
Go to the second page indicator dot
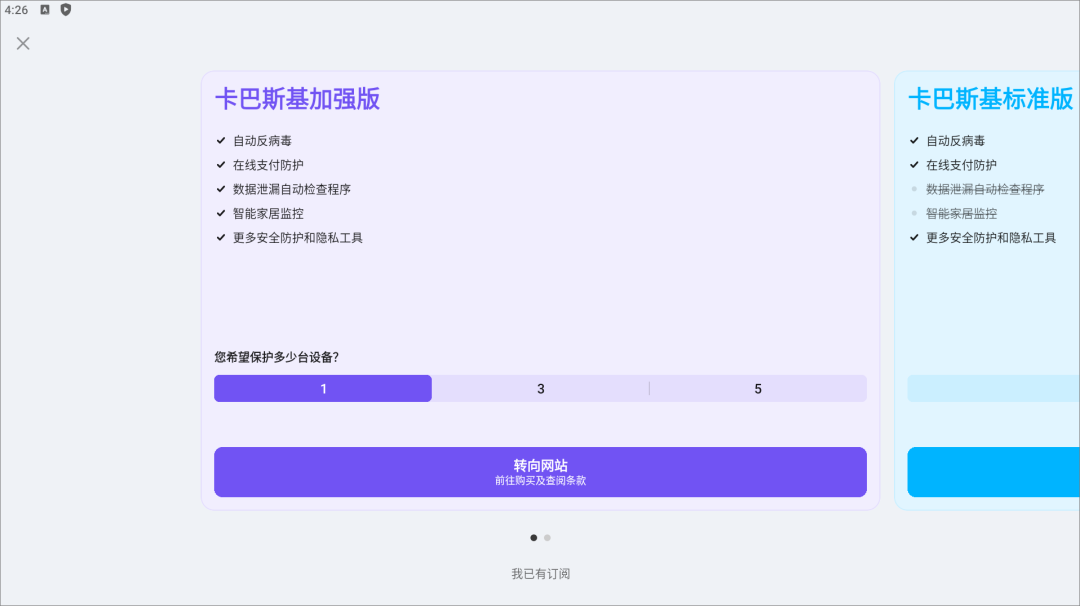548,538
